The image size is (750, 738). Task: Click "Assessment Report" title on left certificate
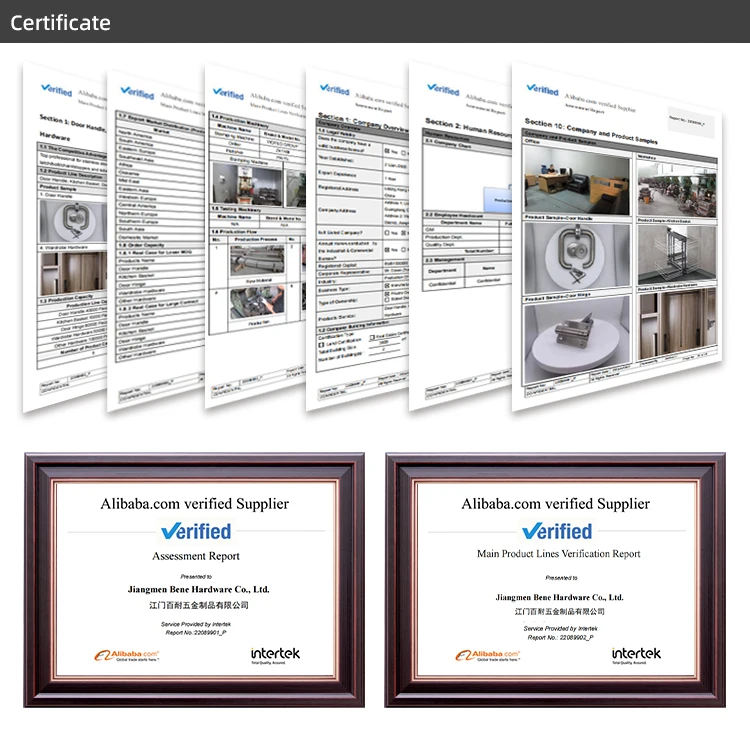(196, 556)
